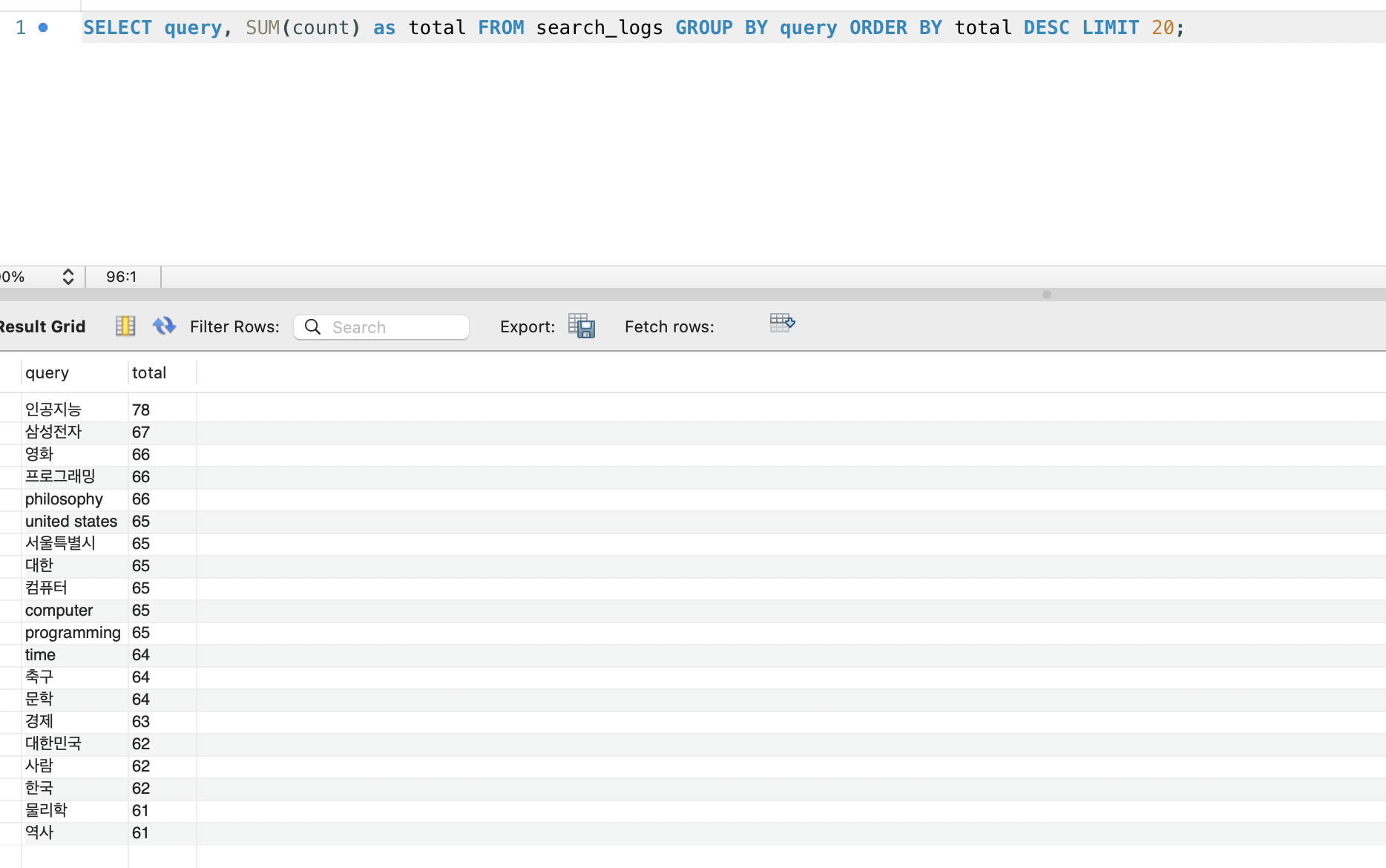Screen dimensions: 1386x868
Task: Click the result grid column layout icon
Action: [x=125, y=326]
